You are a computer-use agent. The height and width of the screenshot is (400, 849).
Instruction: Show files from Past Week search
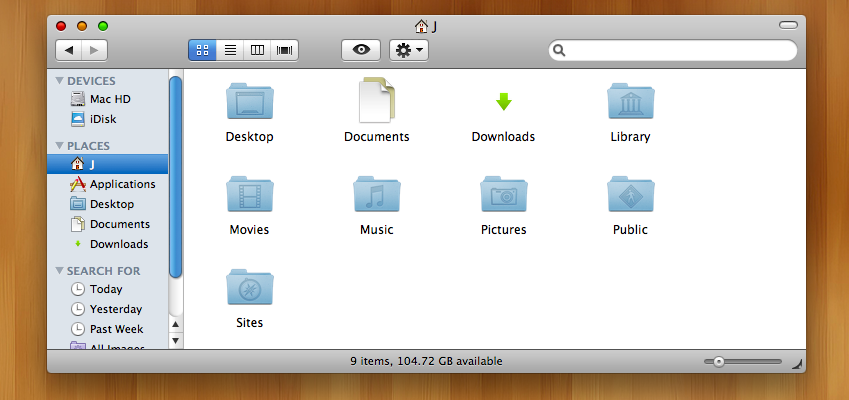click(x=107, y=329)
